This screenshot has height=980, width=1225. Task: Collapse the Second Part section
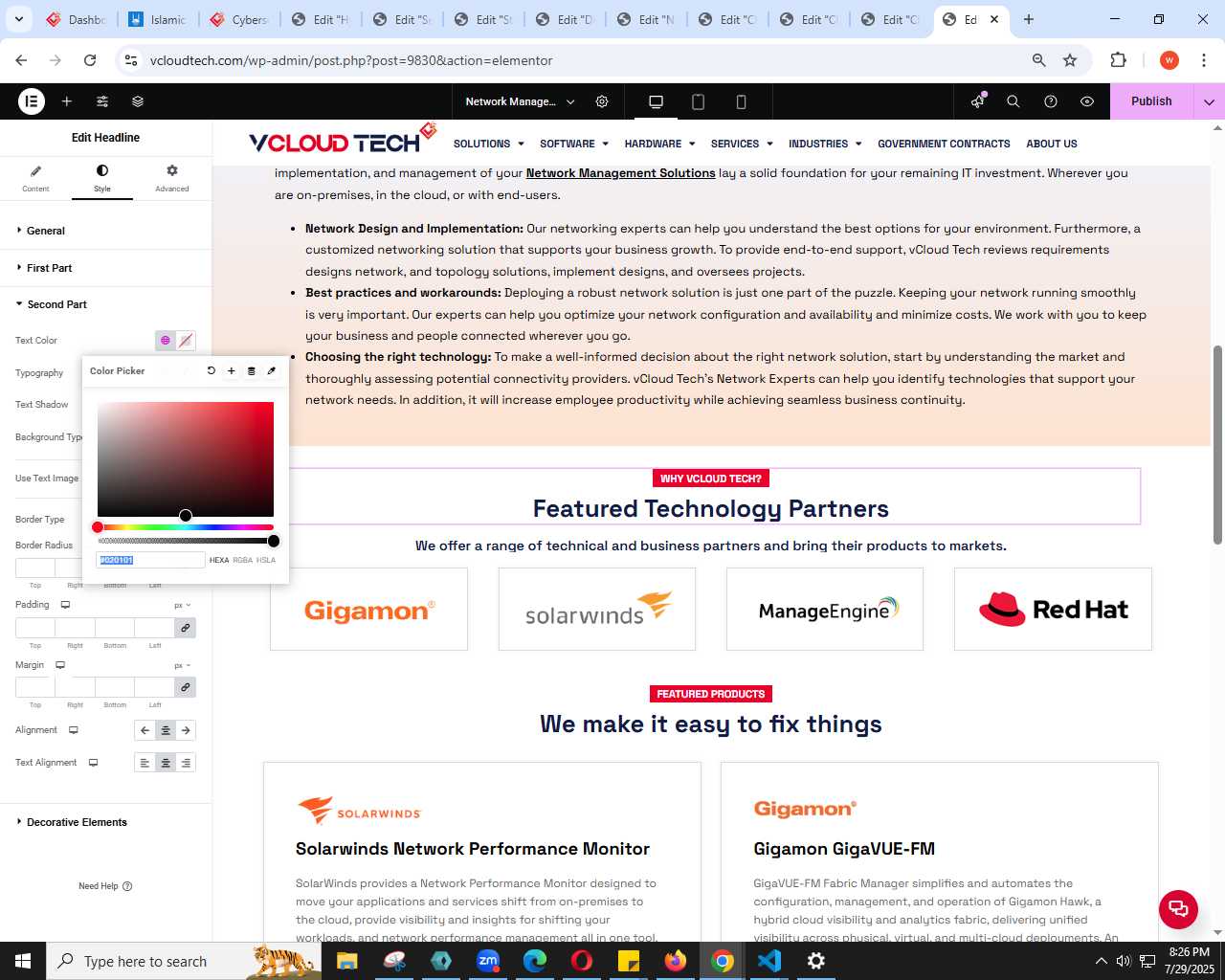[x=105, y=304]
